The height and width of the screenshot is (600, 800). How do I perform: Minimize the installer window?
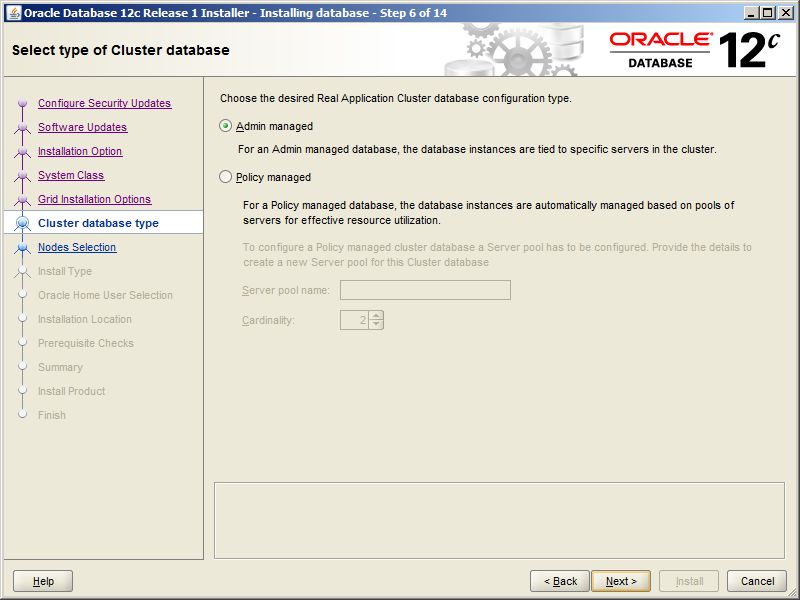click(x=751, y=13)
